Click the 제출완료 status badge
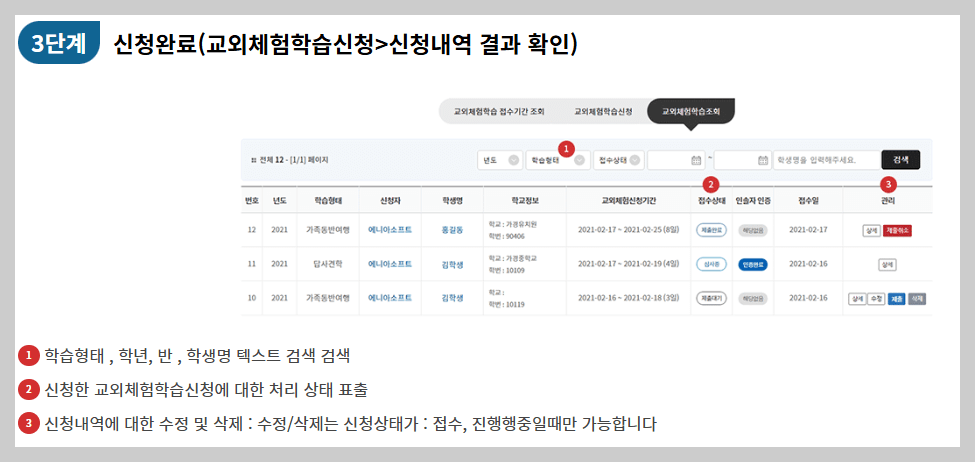 [x=711, y=230]
